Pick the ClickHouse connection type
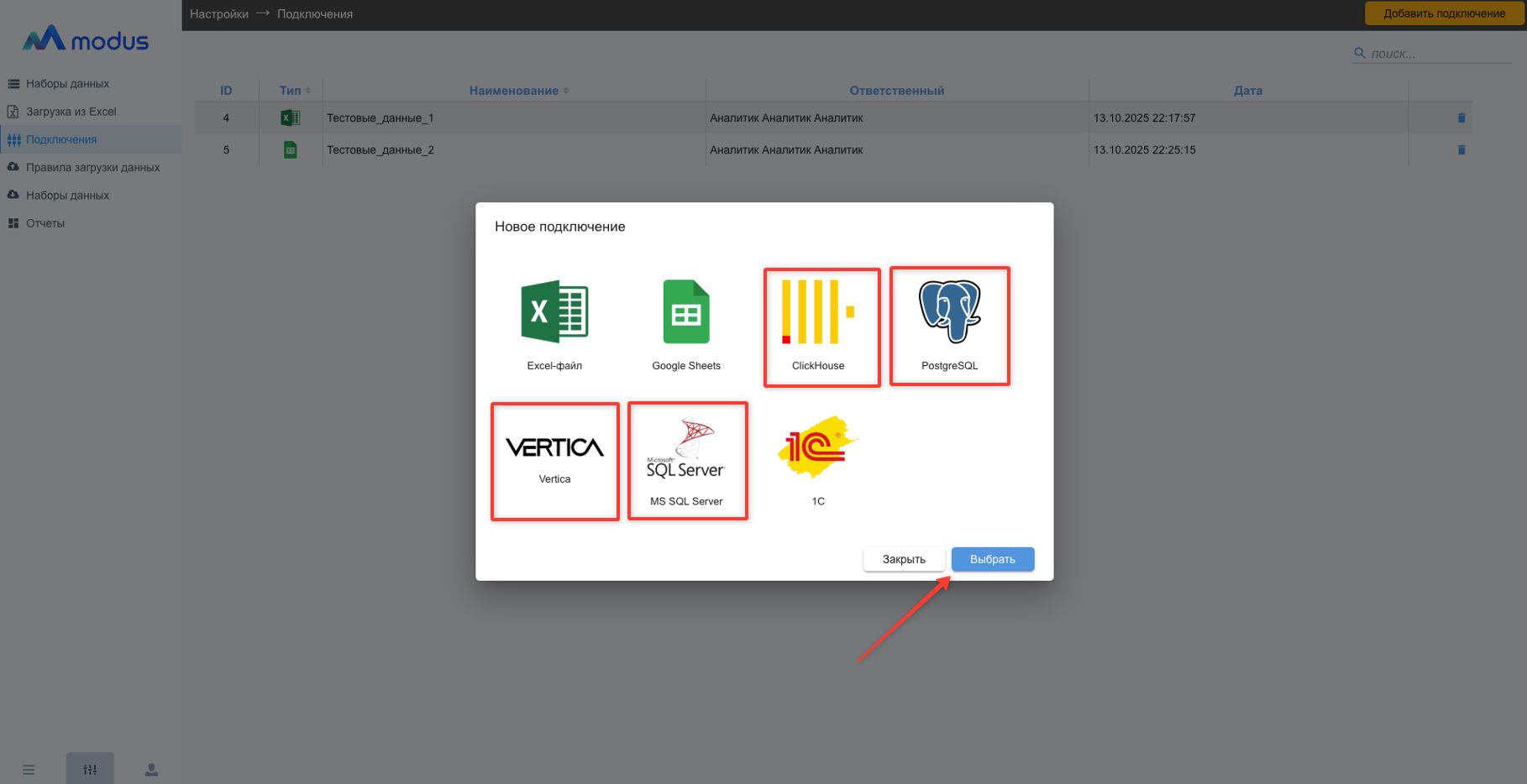Screen dimensions: 1527x784 [818, 313]
